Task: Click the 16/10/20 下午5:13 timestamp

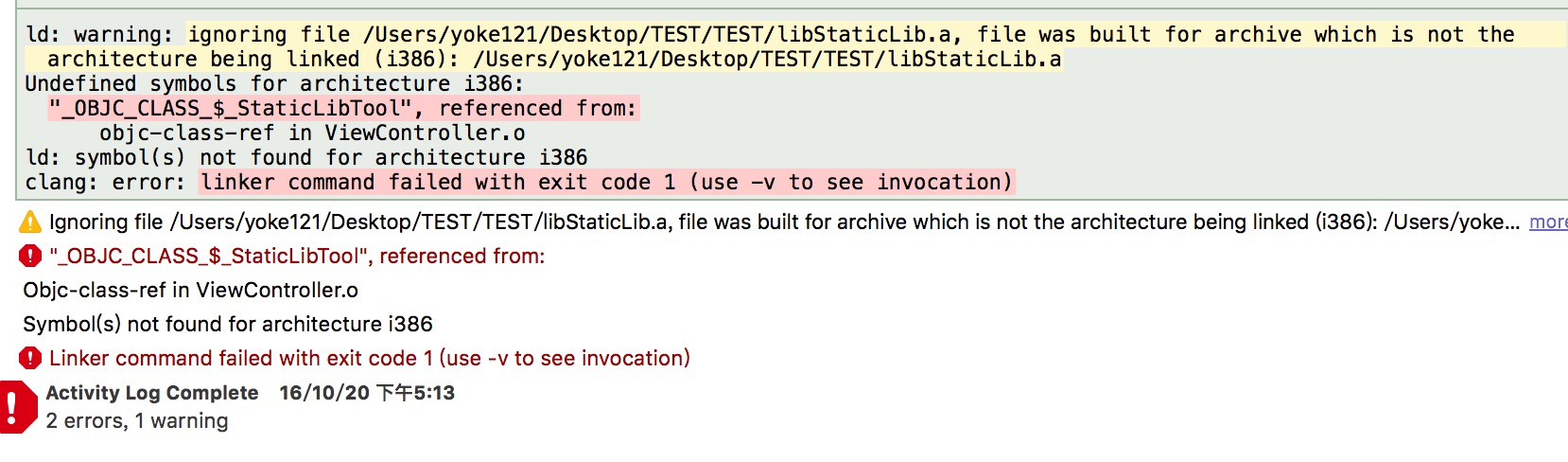Action: 367,393
